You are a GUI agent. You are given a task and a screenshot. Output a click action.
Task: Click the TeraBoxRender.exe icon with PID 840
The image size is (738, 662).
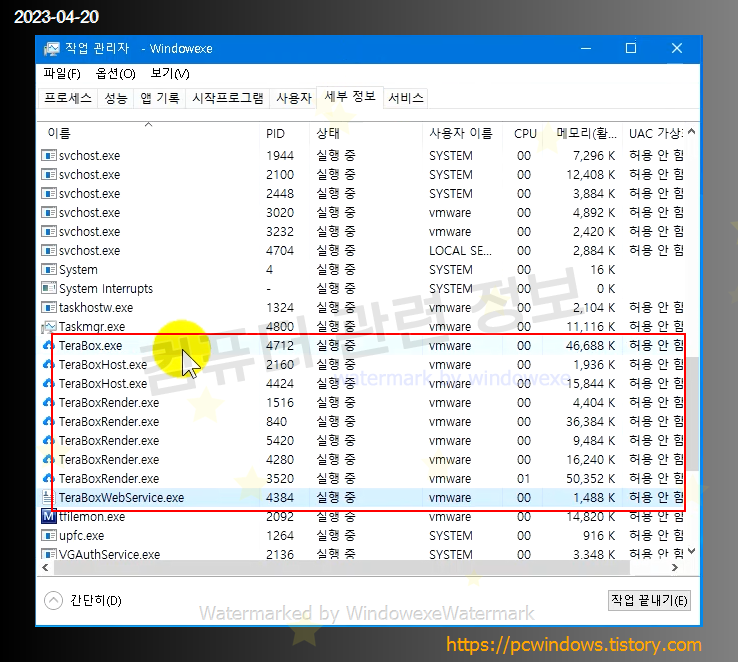48,421
